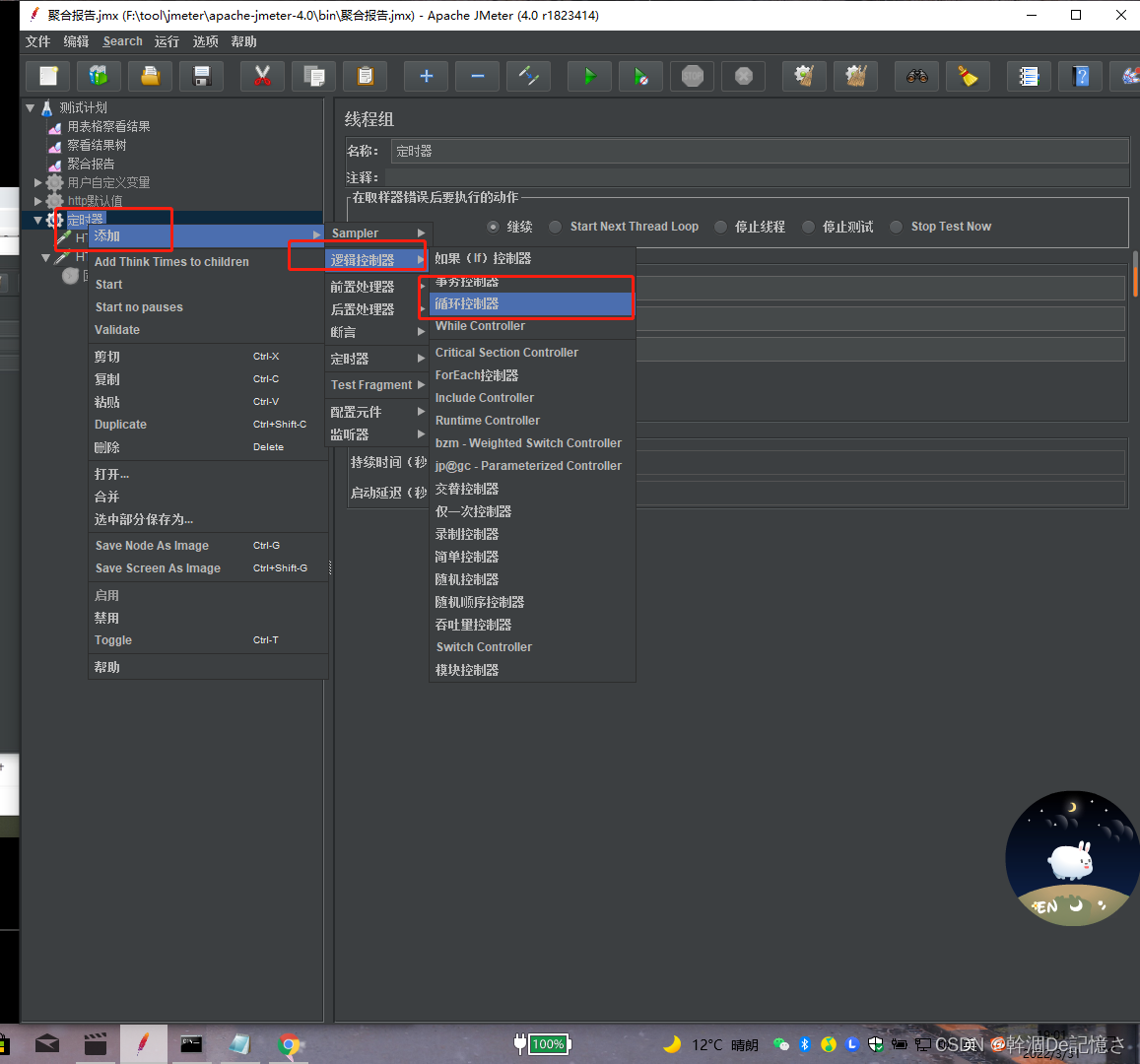1140x1064 pixels.
Task: Click the Shutdown test toolbar icon
Action: pos(743,76)
